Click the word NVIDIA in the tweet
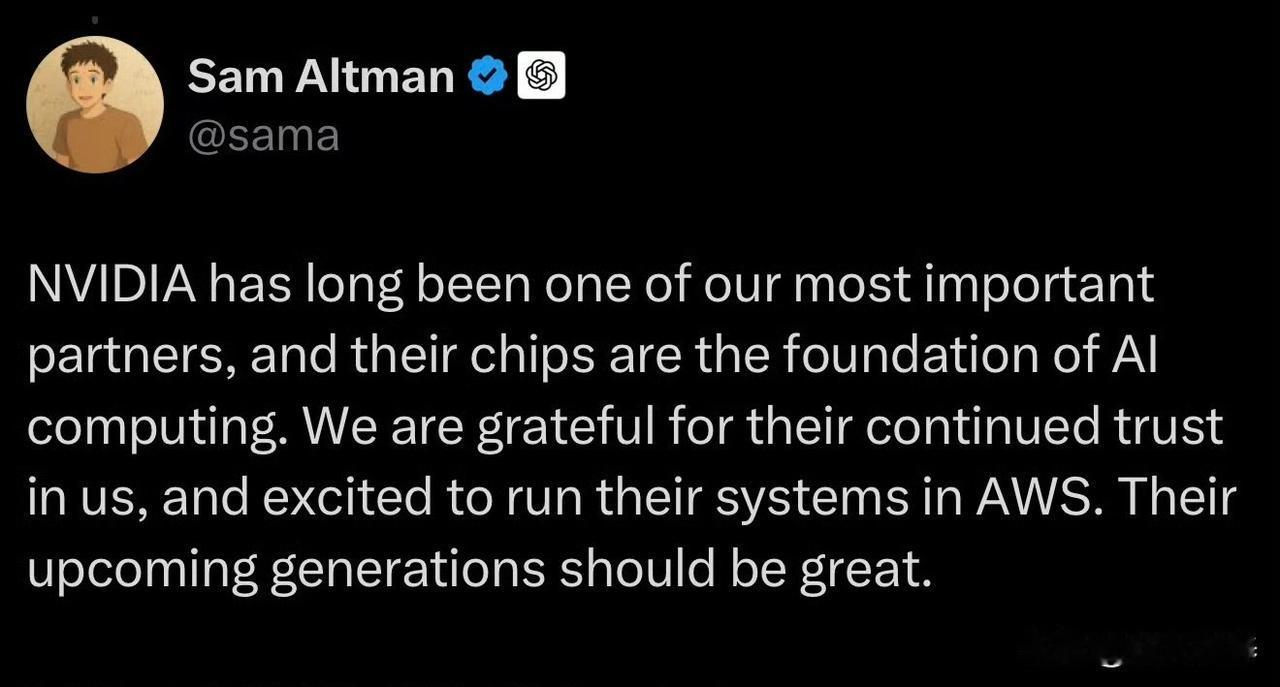The image size is (1280, 687). click(x=111, y=287)
